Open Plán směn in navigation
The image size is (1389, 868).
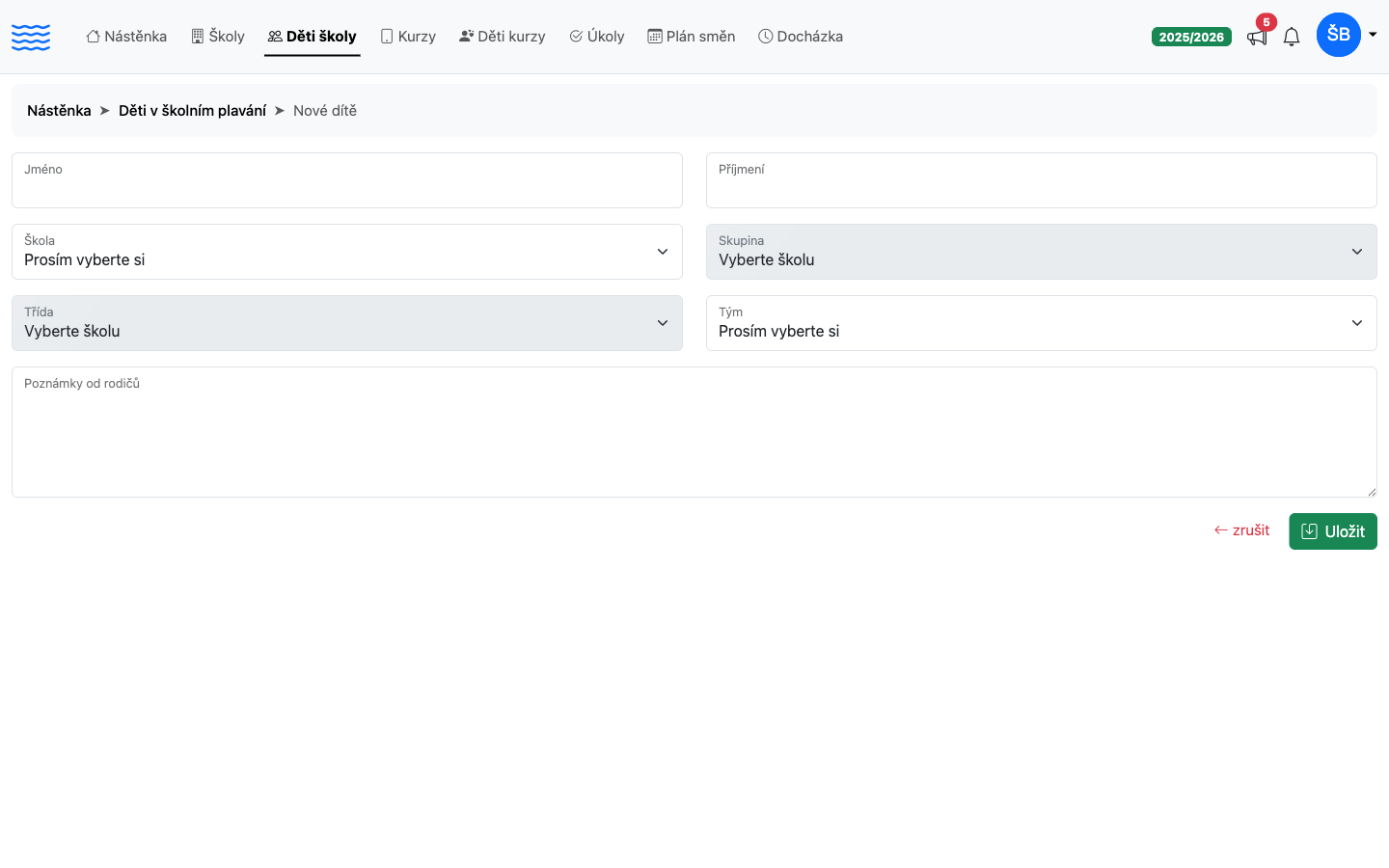[692, 37]
